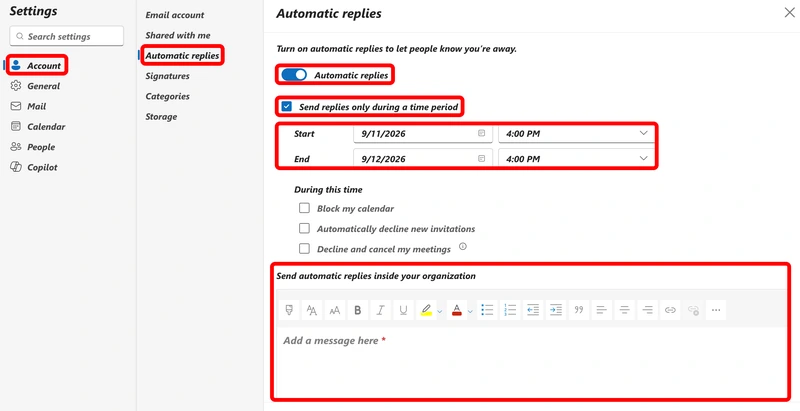Image resolution: width=800 pixels, height=411 pixels.
Task: Click the Add a message here box
Action: (x=531, y=361)
